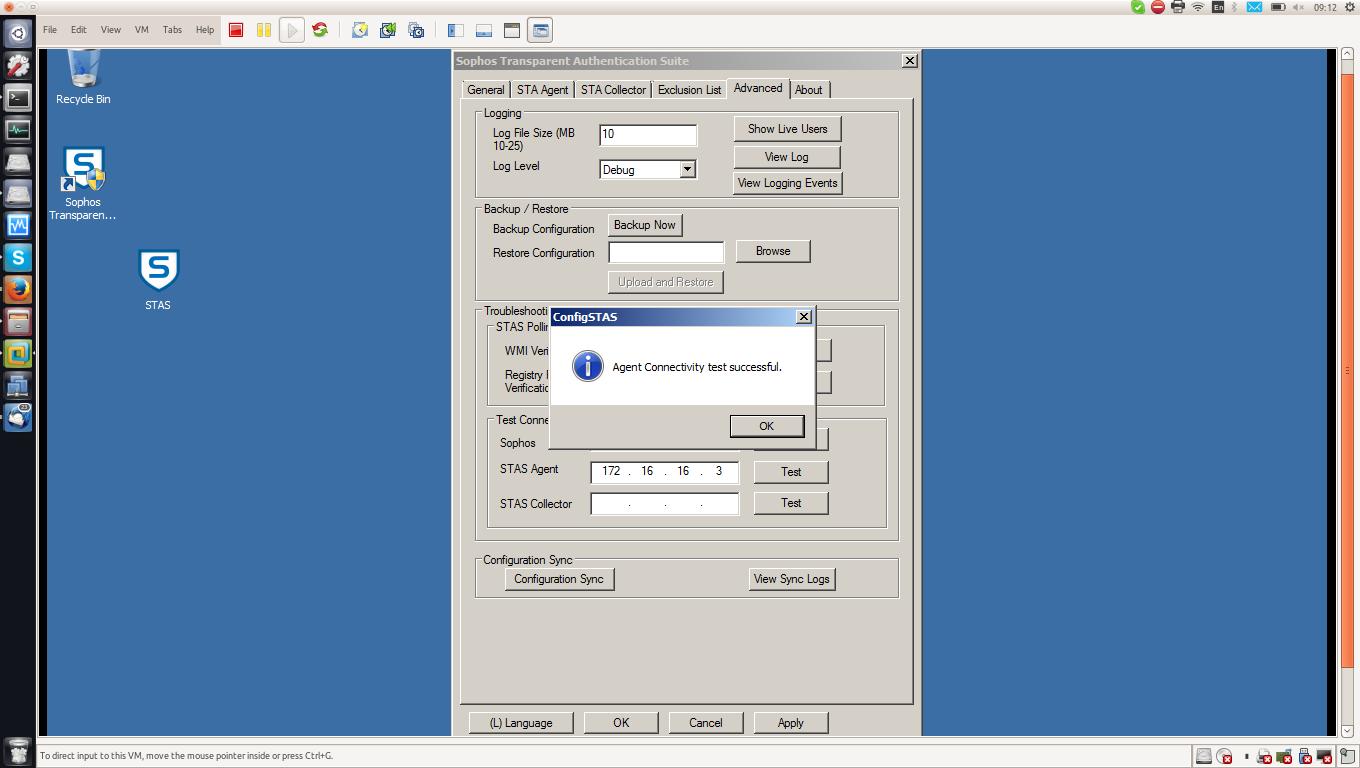Click the CD/DVD drive status bar icon
The image size is (1360, 768).
click(1225, 757)
